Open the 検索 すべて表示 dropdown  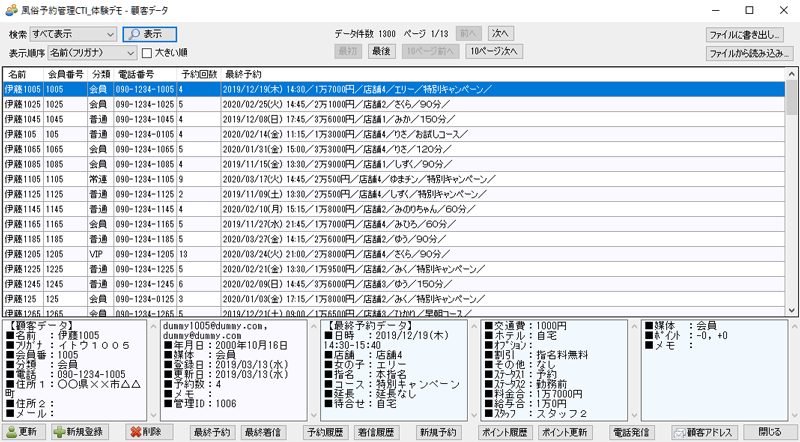[74, 33]
